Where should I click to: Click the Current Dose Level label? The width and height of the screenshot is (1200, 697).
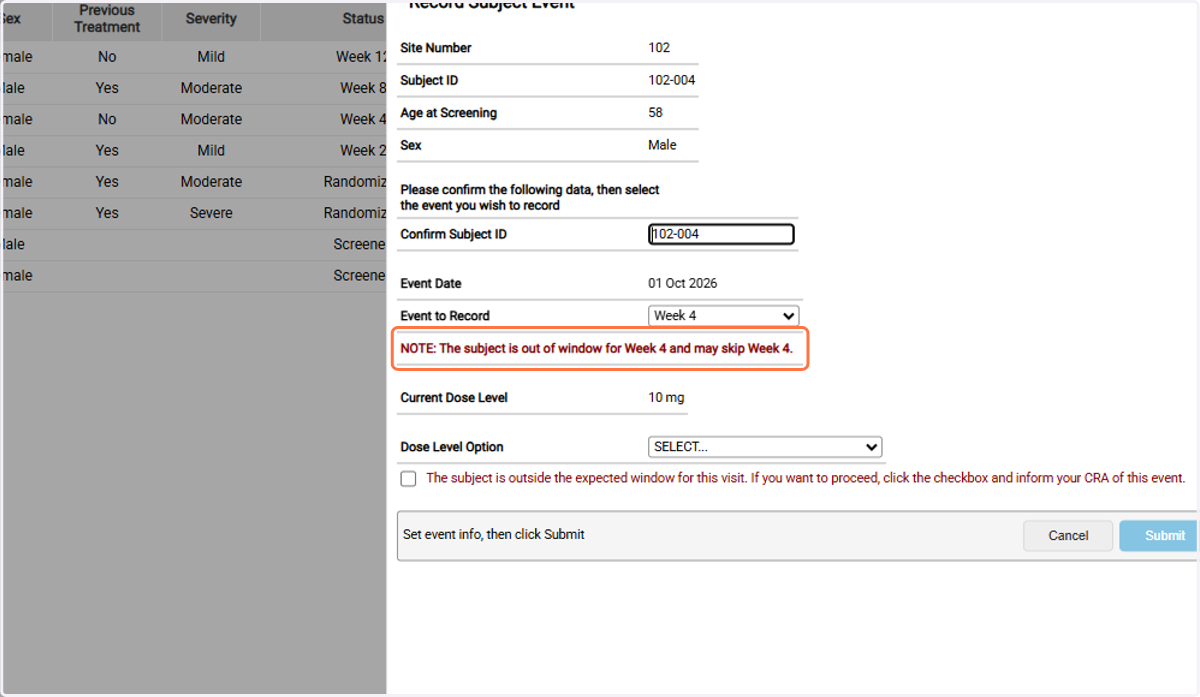(454, 398)
